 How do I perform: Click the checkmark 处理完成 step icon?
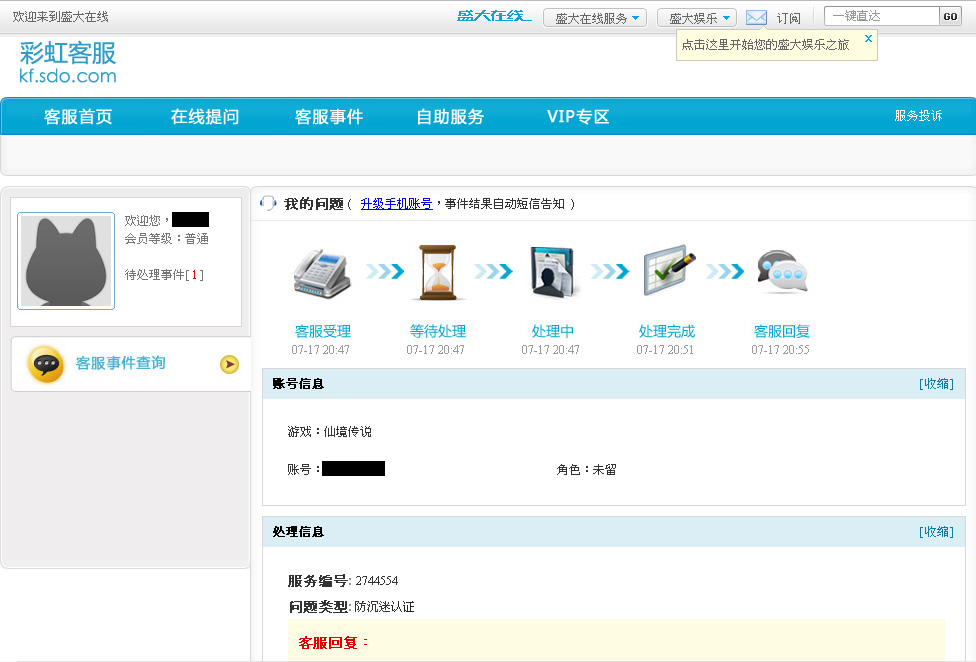point(669,270)
